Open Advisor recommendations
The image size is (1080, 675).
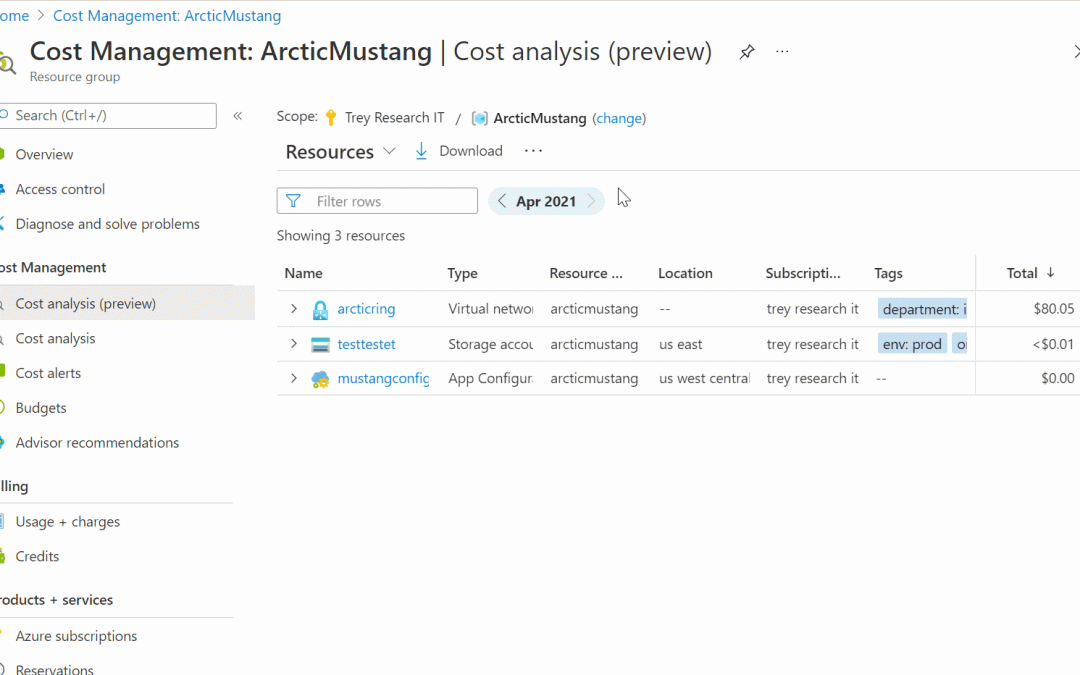click(x=97, y=442)
